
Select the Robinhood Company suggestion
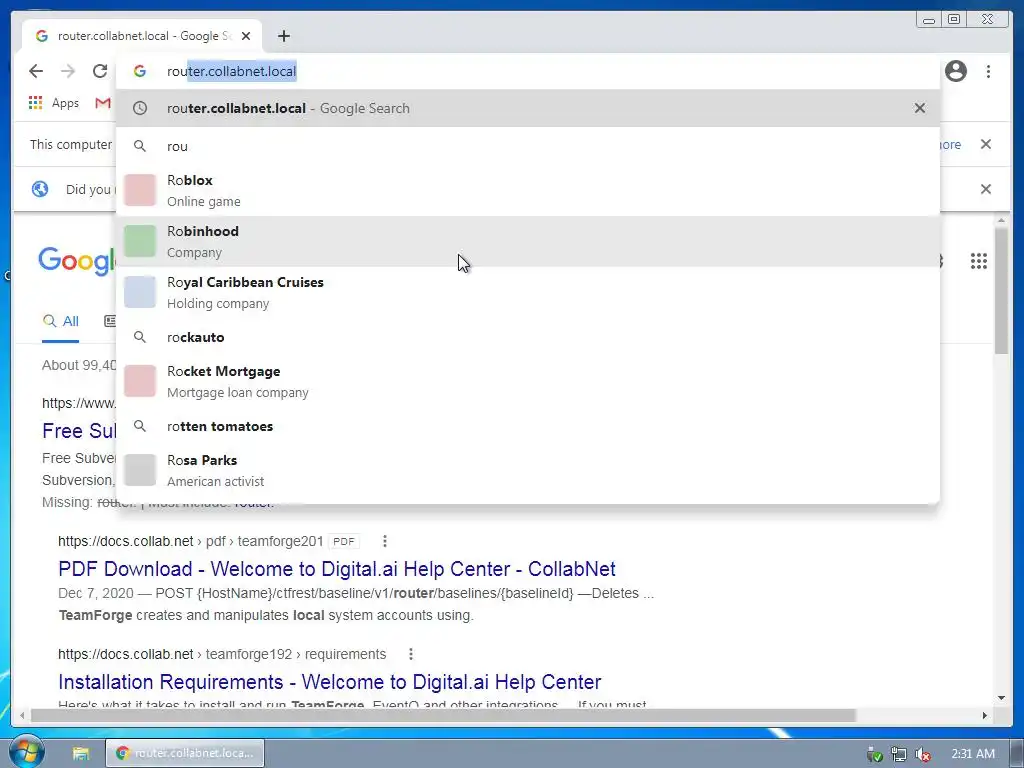[528, 242]
